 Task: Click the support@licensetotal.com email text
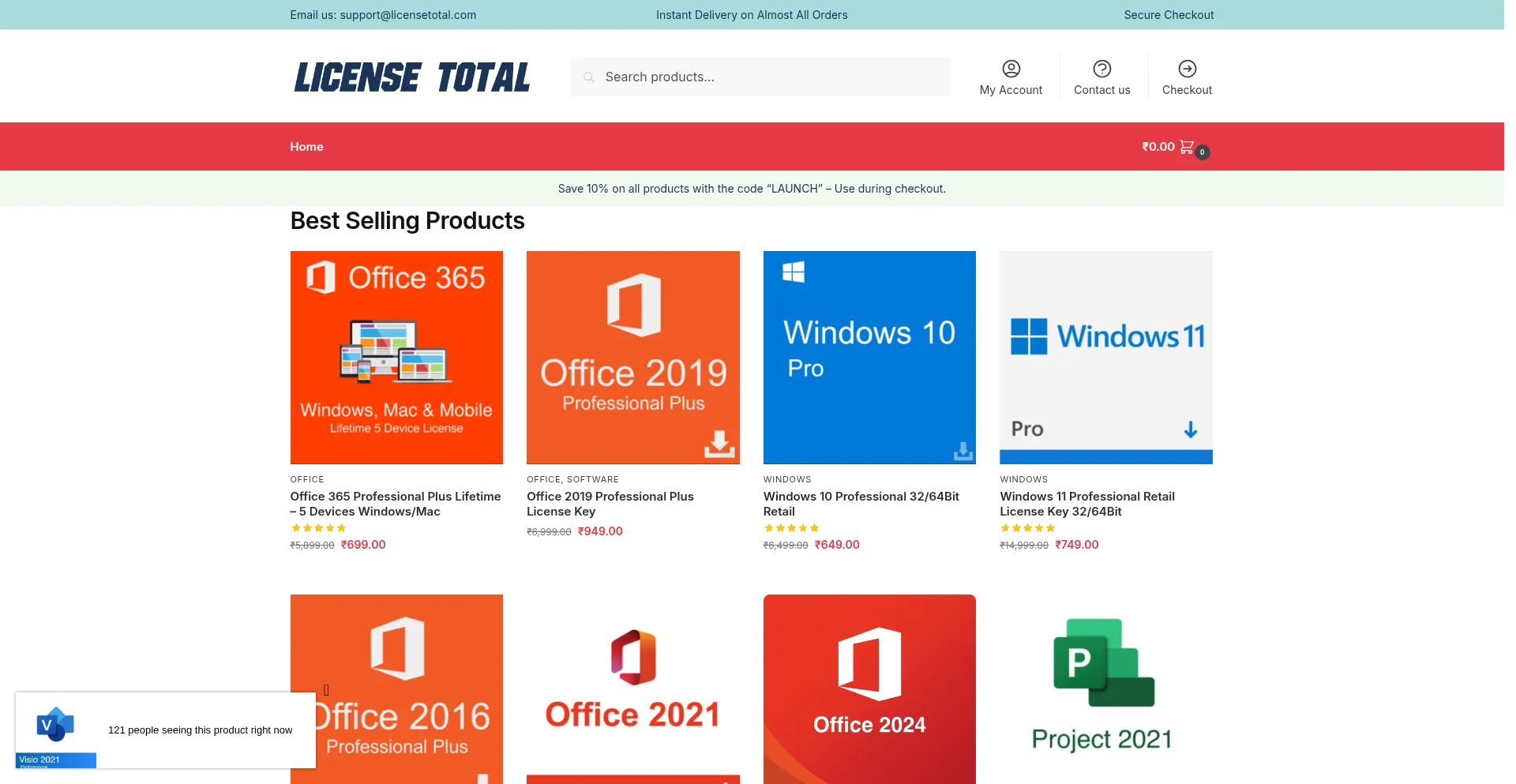point(408,15)
